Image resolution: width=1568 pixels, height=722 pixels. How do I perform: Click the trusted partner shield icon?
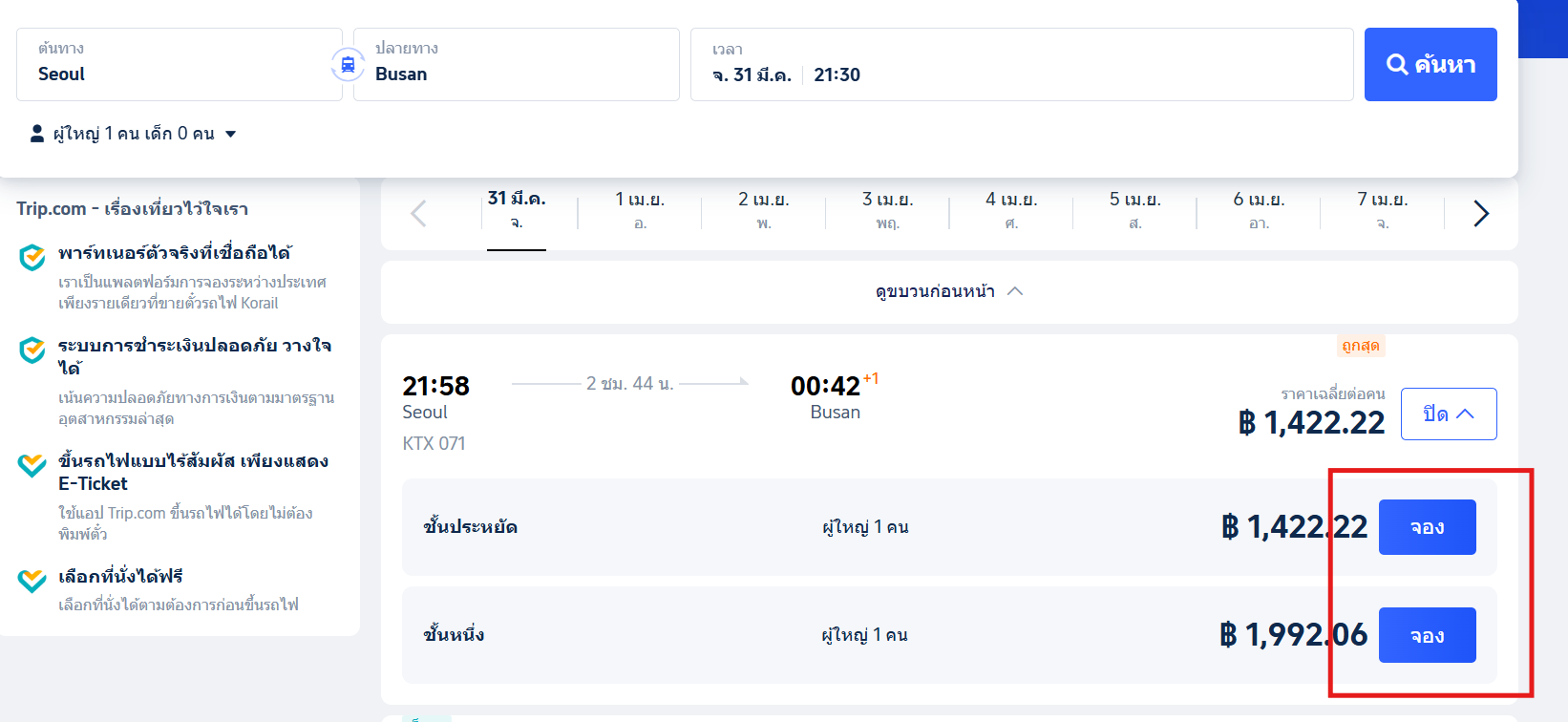click(32, 257)
